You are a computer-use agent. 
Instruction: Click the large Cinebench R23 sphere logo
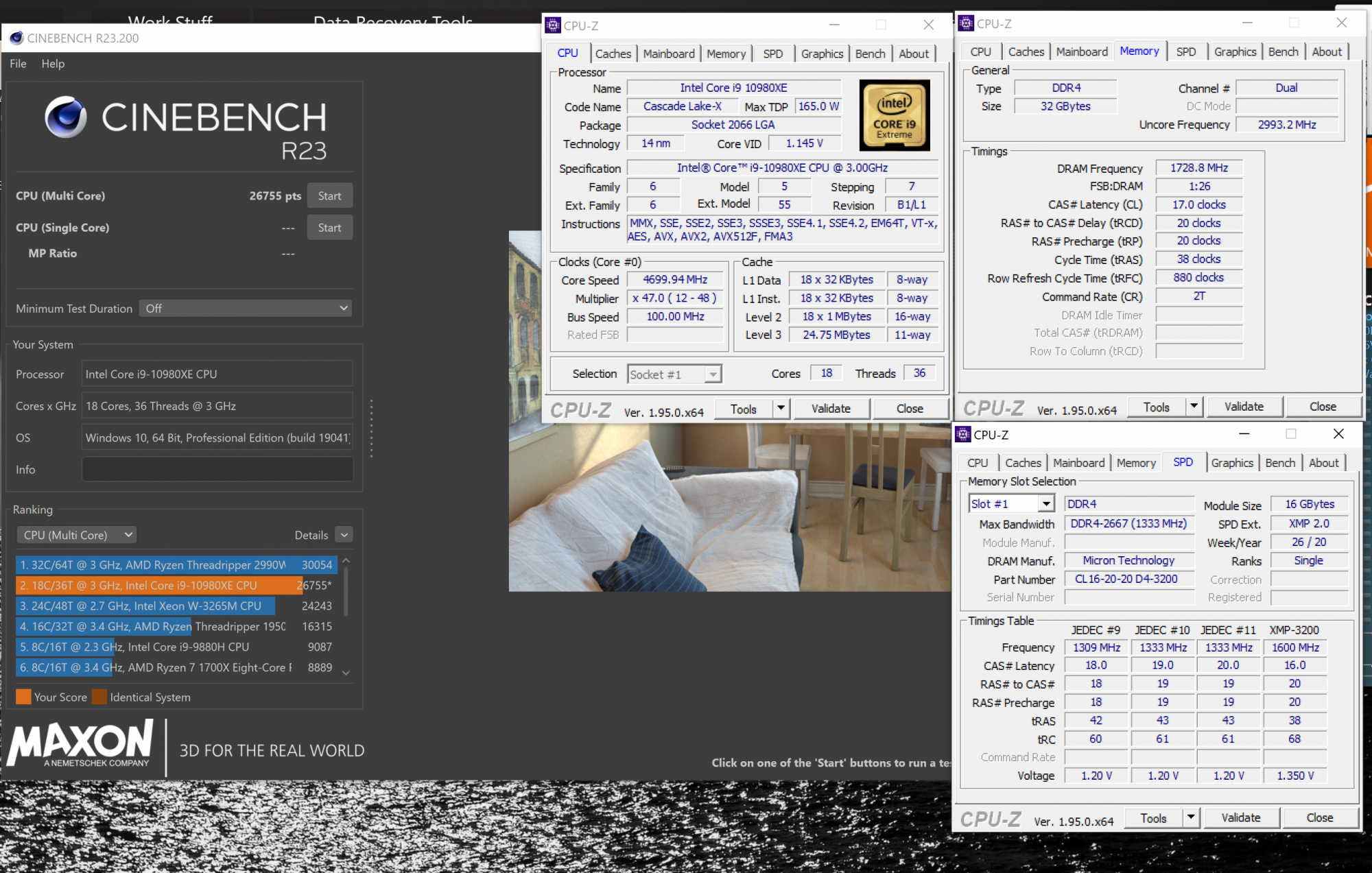coord(66,117)
